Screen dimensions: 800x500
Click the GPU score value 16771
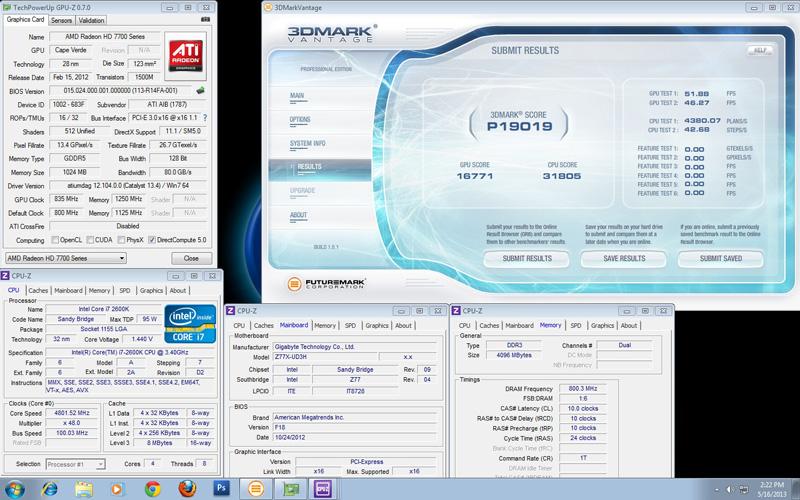475,176
